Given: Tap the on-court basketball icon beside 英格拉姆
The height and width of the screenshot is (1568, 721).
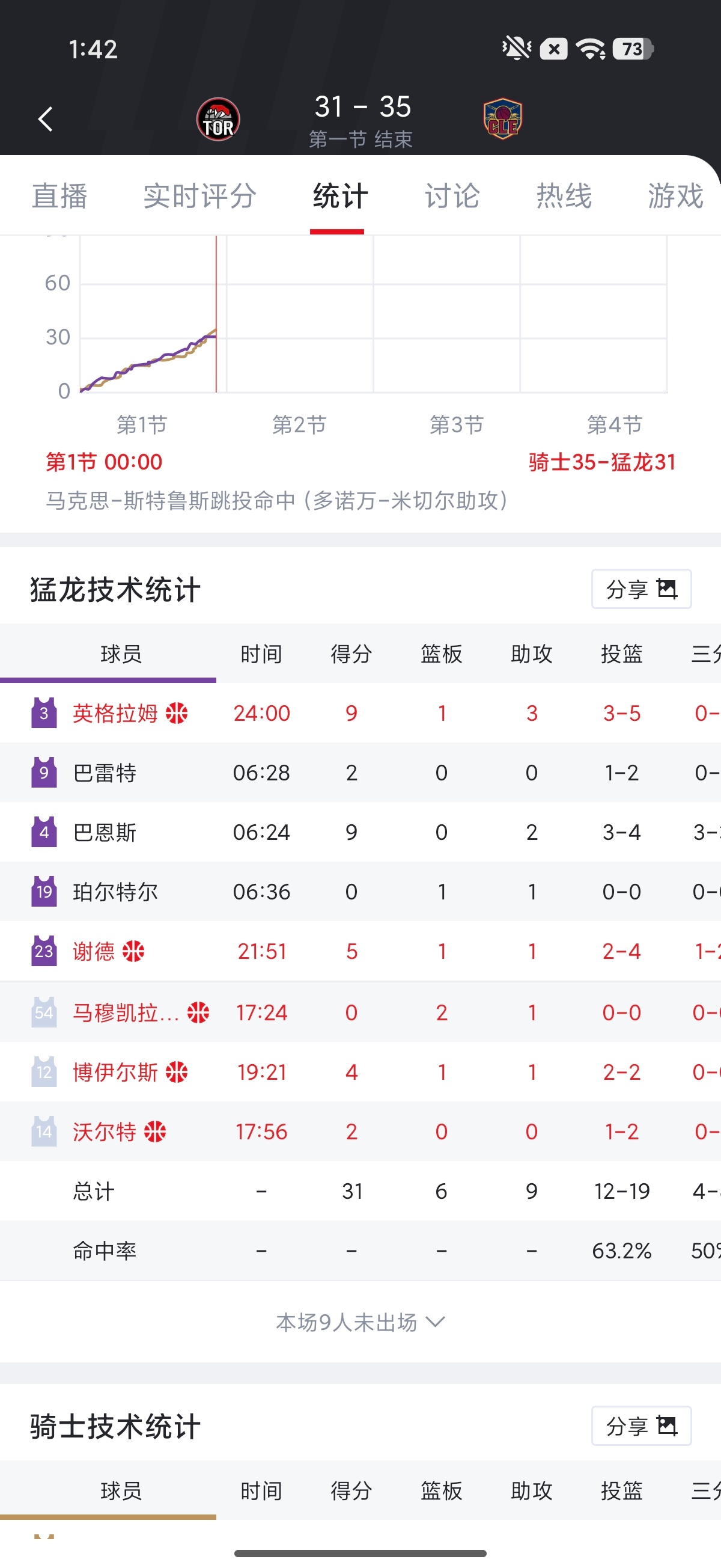Looking at the screenshot, I should pos(177,713).
